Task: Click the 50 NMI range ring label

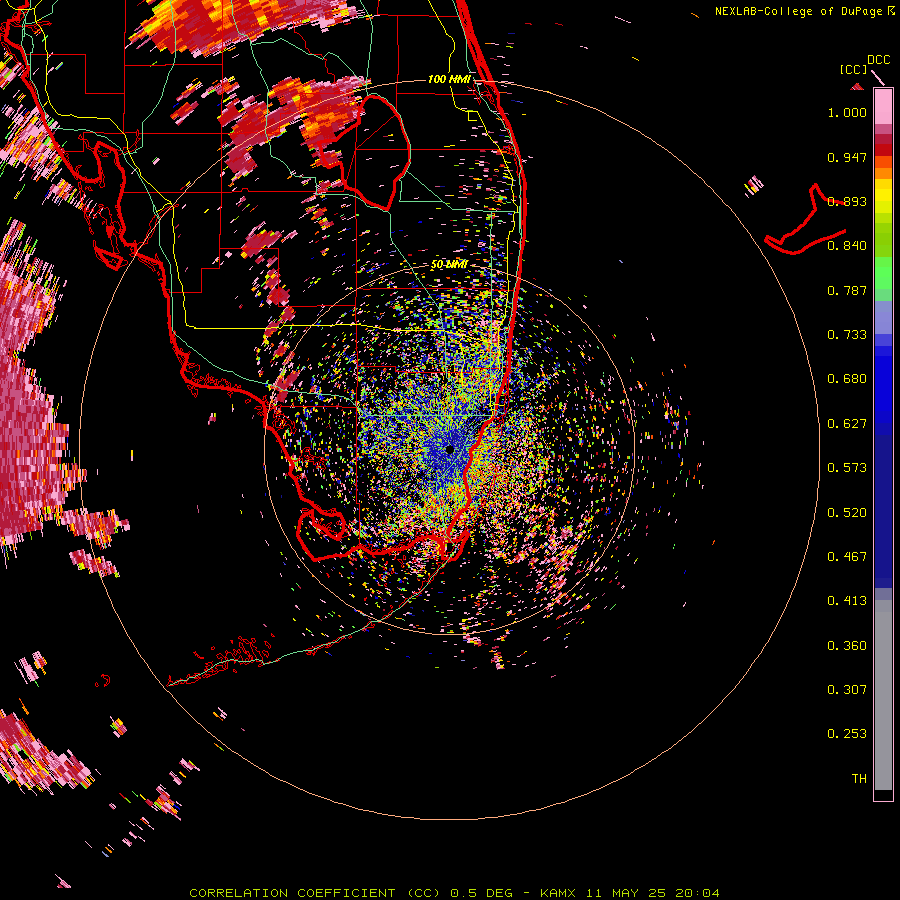Action: (x=449, y=265)
